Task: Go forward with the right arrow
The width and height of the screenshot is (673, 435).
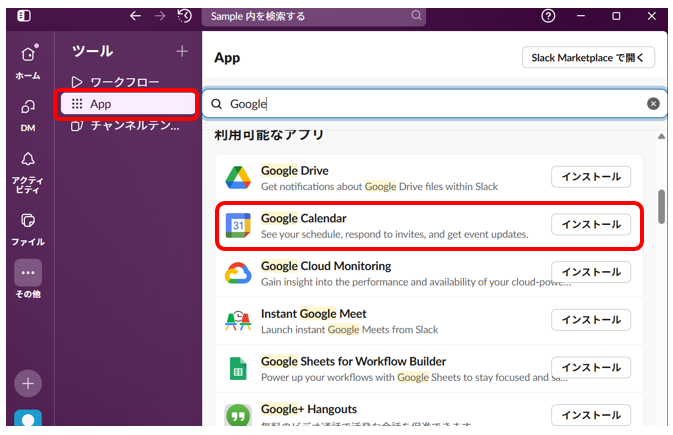Action: 160,16
